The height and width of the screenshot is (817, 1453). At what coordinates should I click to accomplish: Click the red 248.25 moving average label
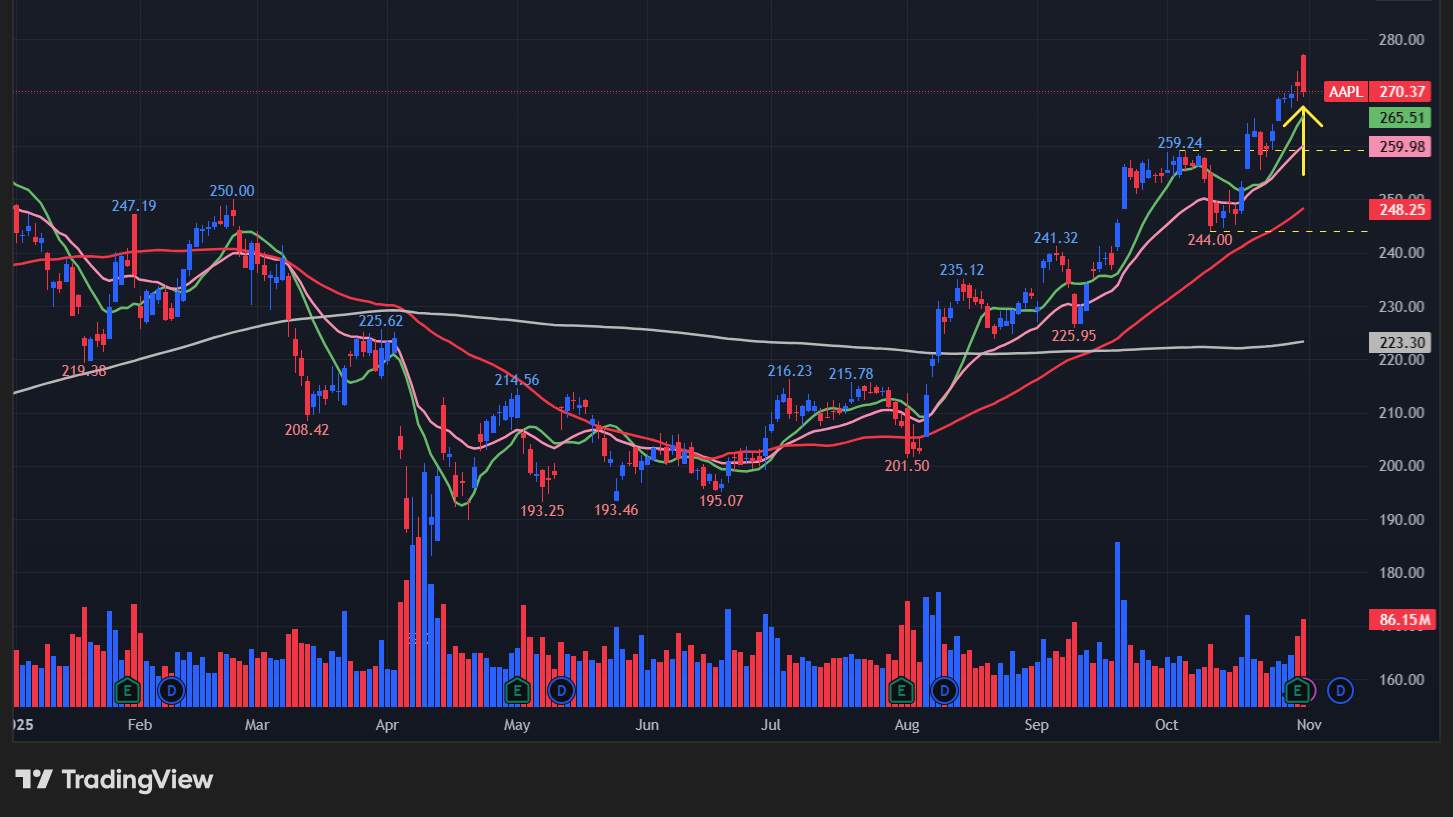pyautogui.click(x=1401, y=210)
